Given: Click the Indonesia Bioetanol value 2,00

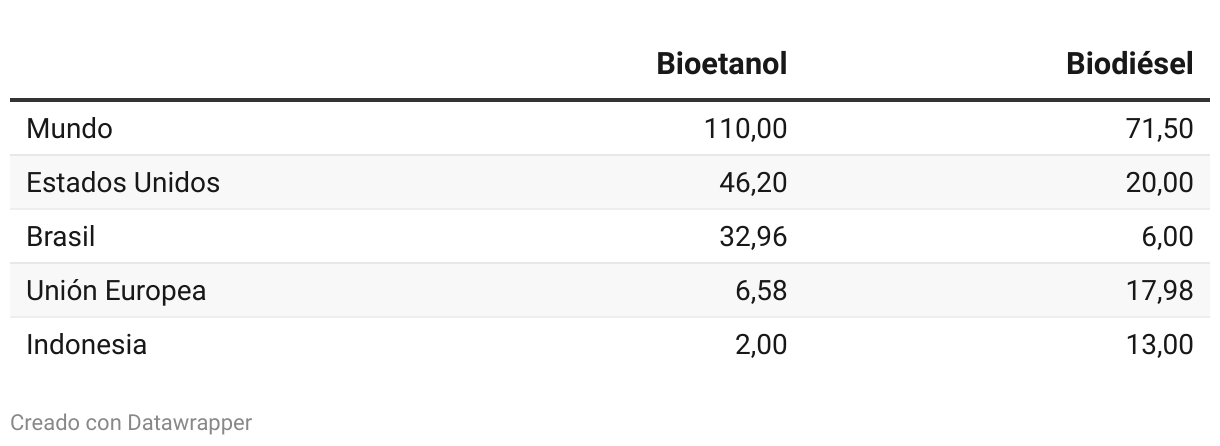Looking at the screenshot, I should coord(760,345).
